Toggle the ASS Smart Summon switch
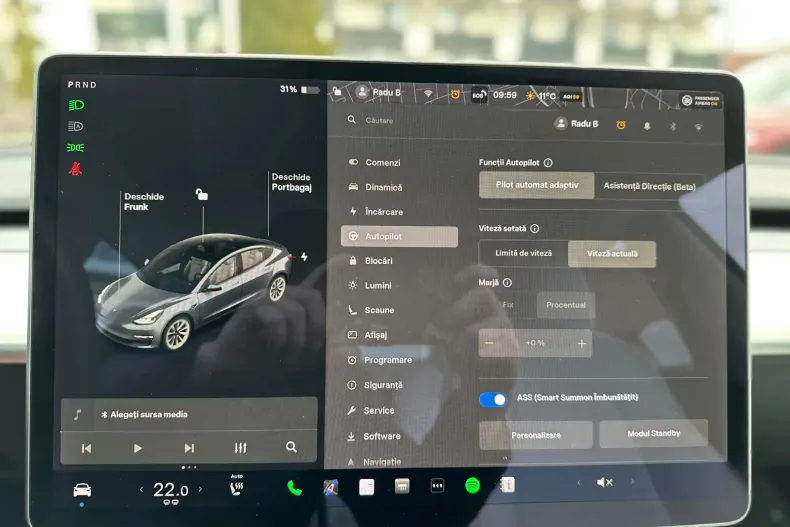 pyautogui.click(x=493, y=400)
